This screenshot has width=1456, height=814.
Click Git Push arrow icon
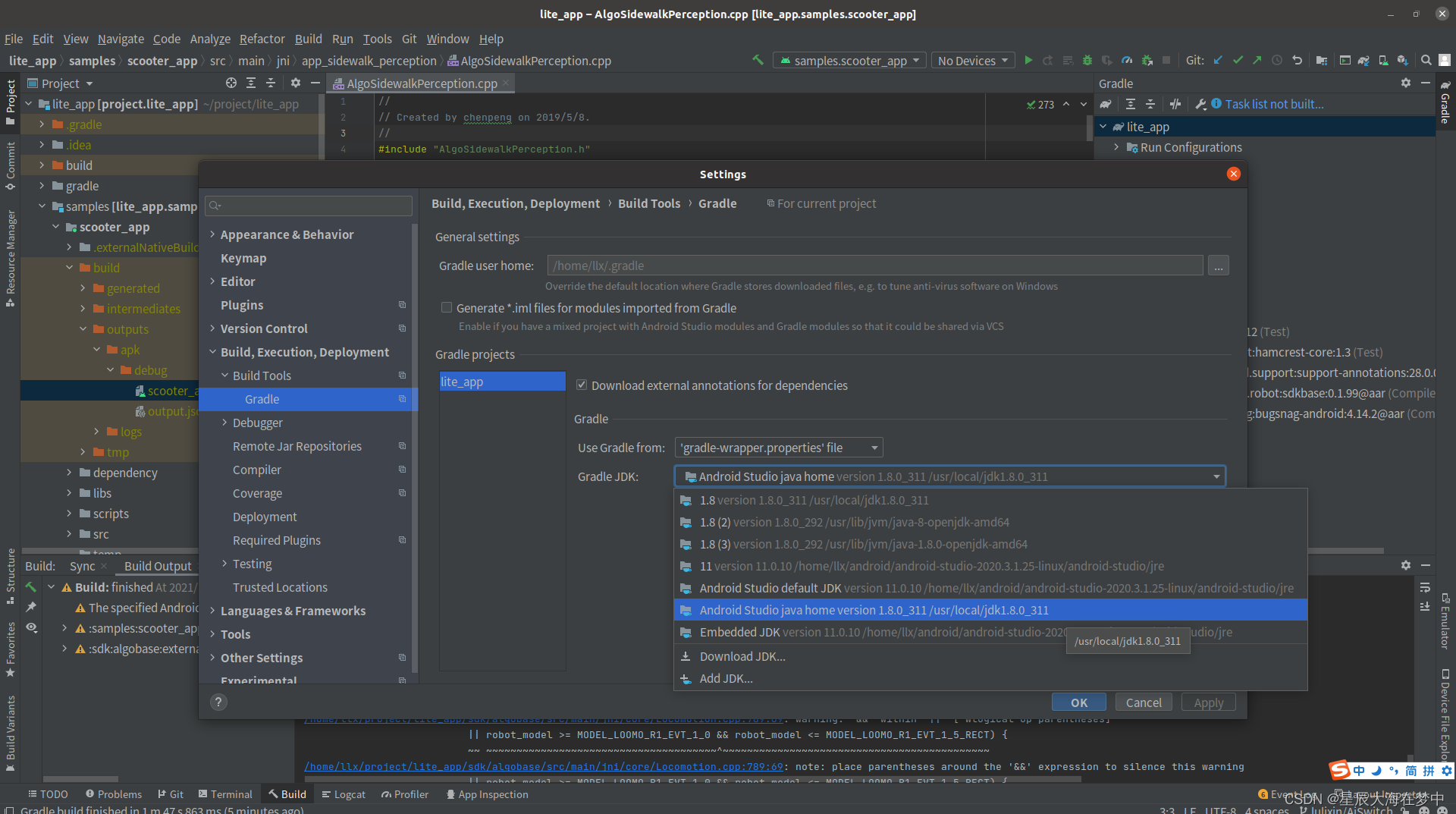tap(1257, 60)
